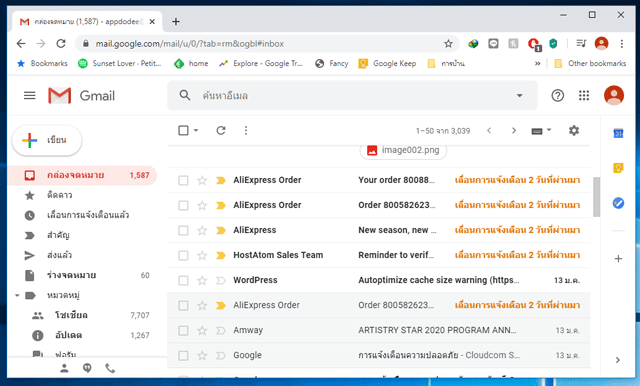Image resolution: width=640 pixels, height=386 pixels.
Task: Open the Fancy bookmark
Action: coord(332,63)
